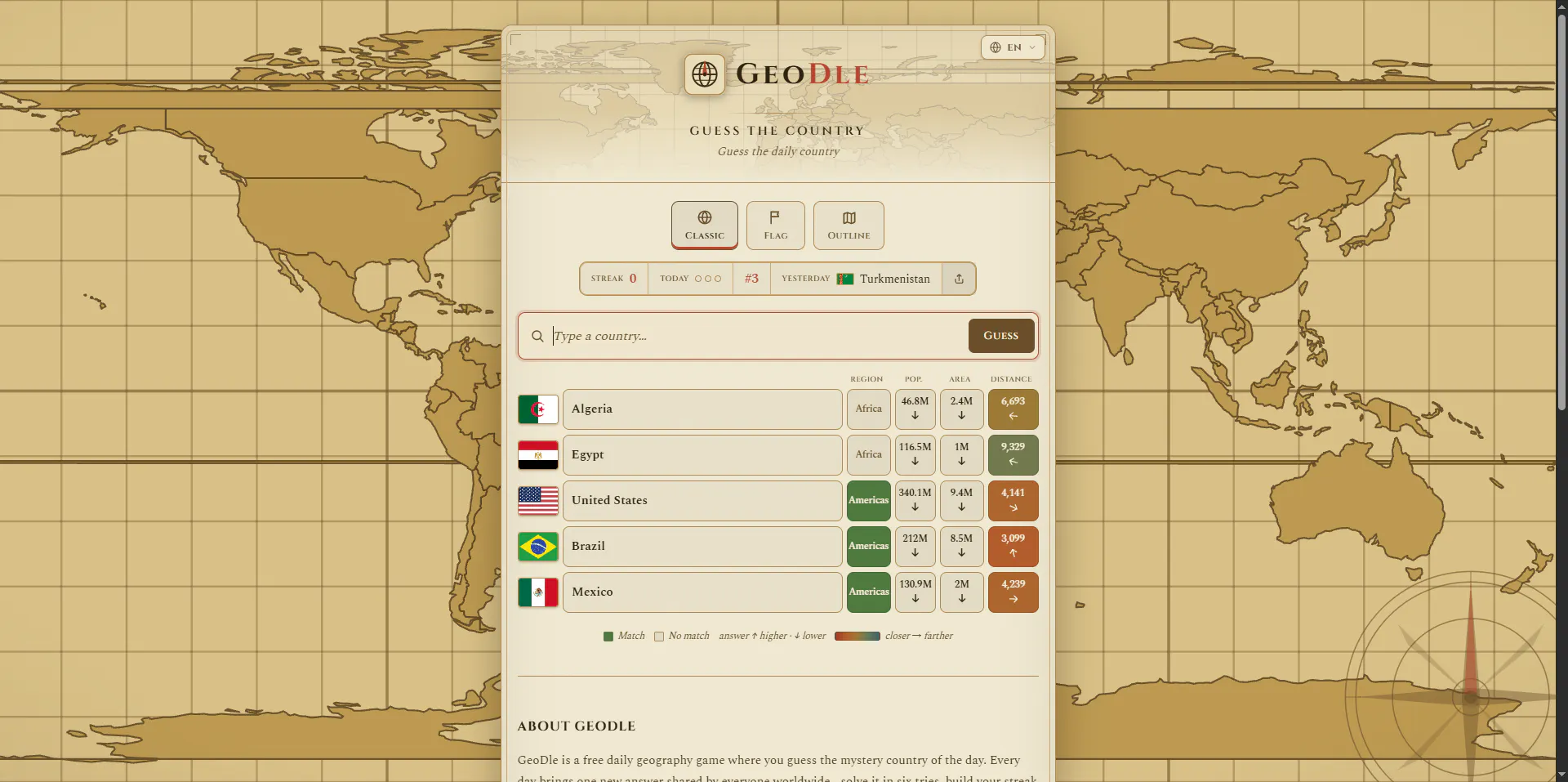Click United States' 4,141 distance cell
The height and width of the screenshot is (782, 1568).
(x=1013, y=501)
